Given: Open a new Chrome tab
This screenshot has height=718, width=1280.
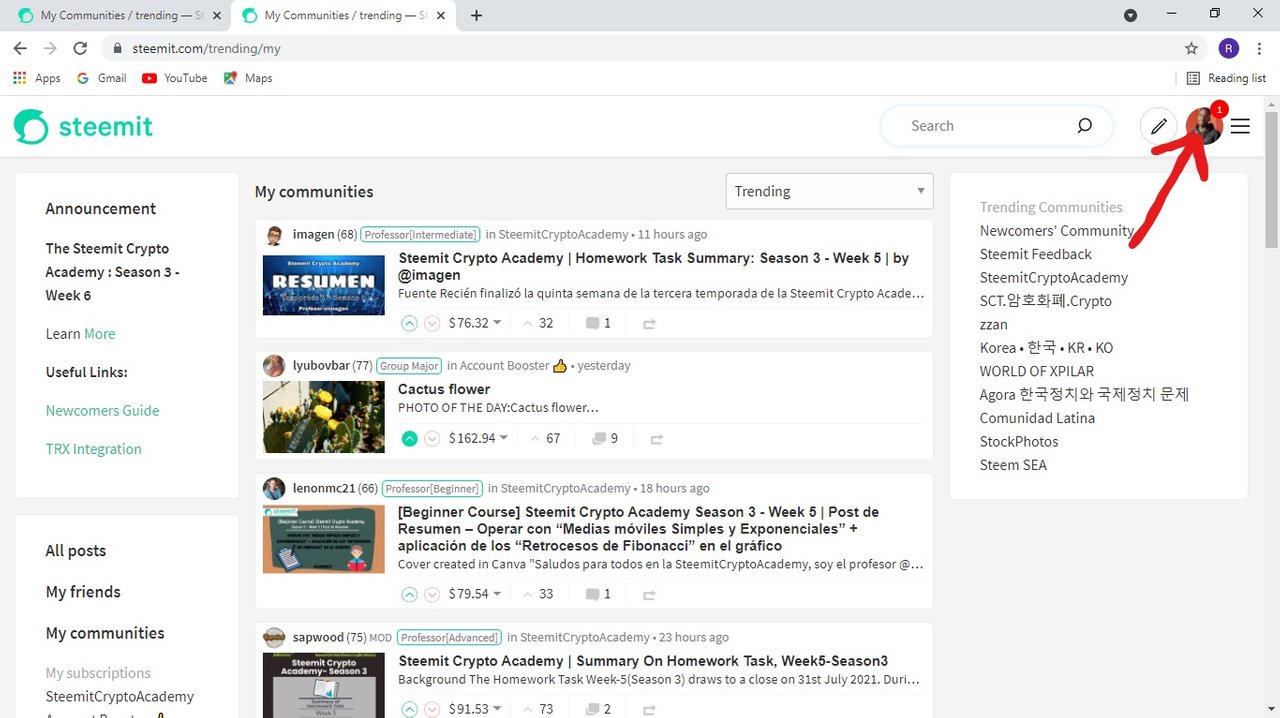Looking at the screenshot, I should click(x=476, y=15).
